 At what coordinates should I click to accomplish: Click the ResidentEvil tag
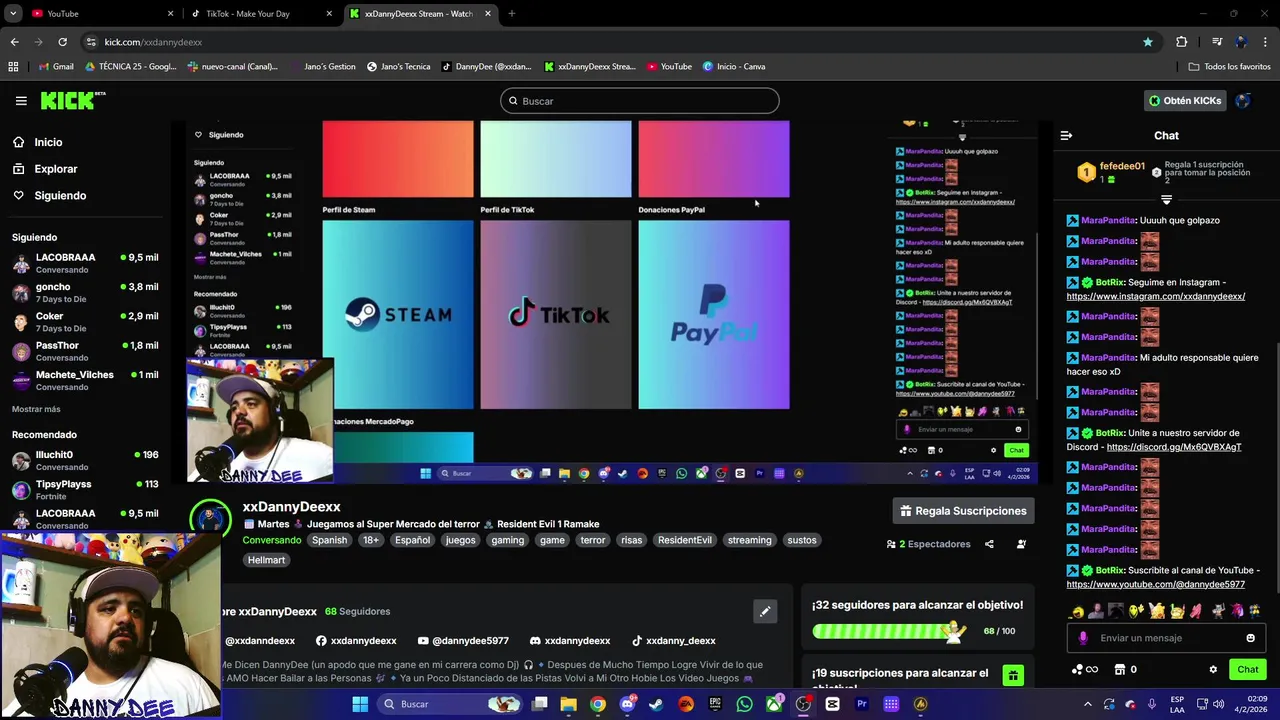[685, 540]
